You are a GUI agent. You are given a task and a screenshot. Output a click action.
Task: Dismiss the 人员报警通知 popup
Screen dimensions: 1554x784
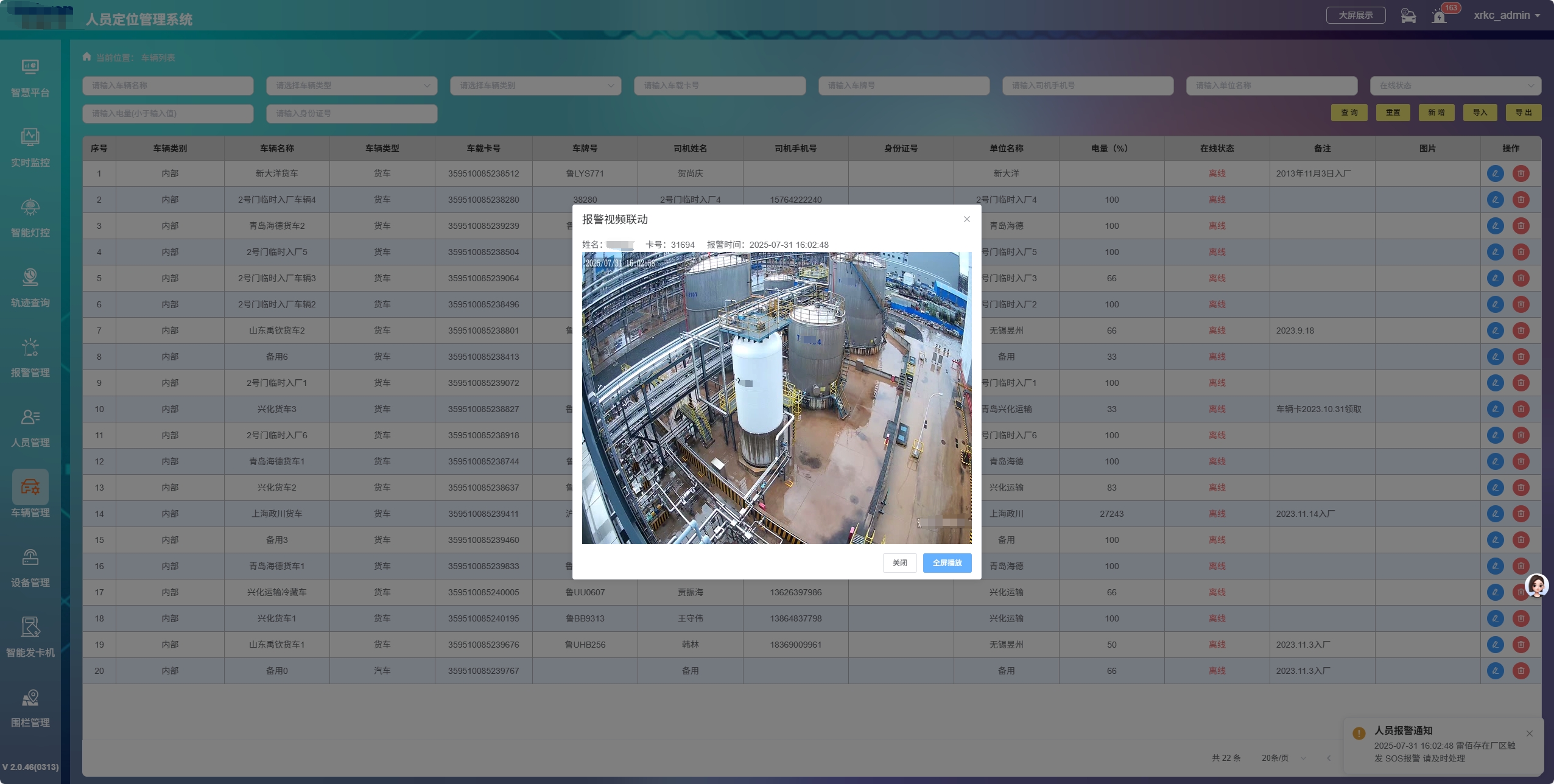pyautogui.click(x=1529, y=733)
